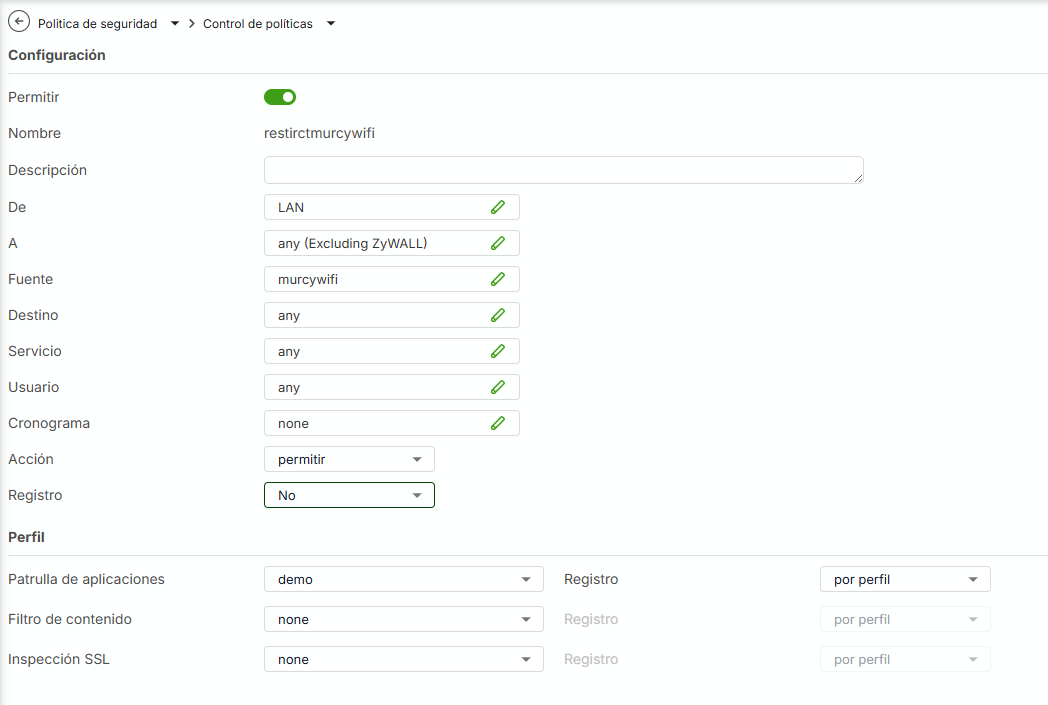The image size is (1048, 705).
Task: Edit the Servicio field pencil icon
Action: coord(498,351)
